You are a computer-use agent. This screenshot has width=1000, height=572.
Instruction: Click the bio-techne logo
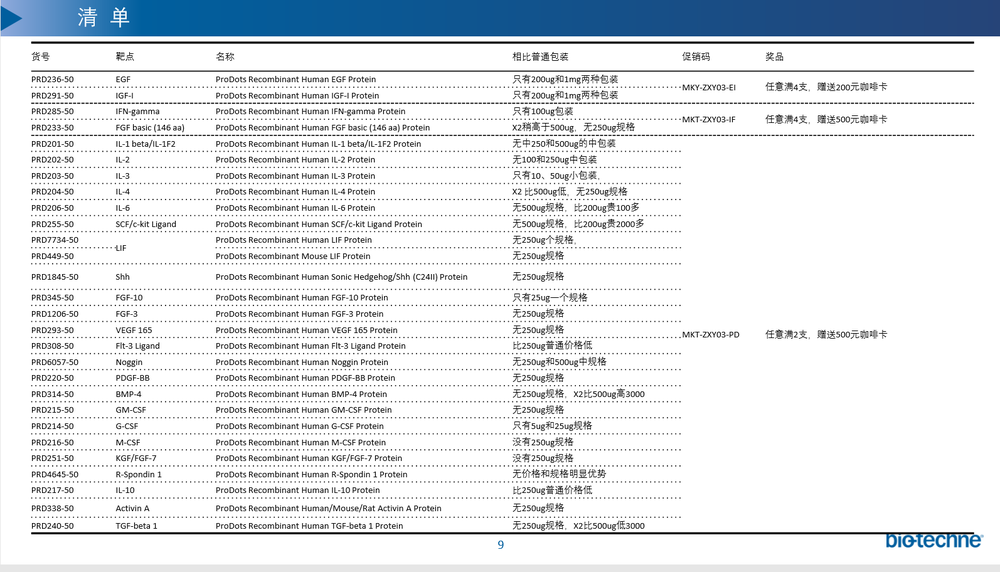(x=934, y=540)
